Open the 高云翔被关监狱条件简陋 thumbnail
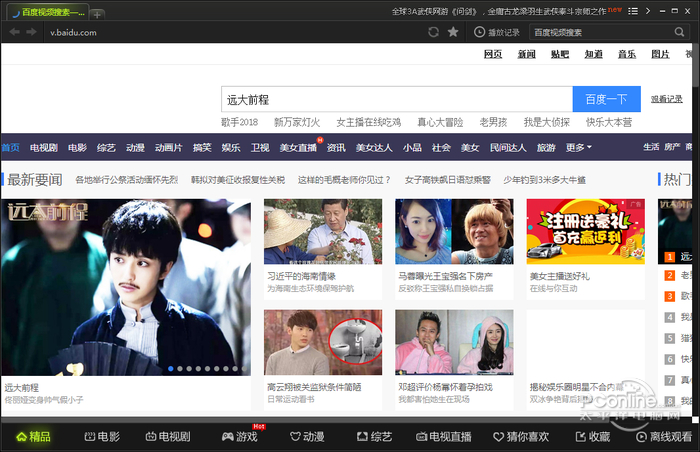 pyautogui.click(x=323, y=342)
